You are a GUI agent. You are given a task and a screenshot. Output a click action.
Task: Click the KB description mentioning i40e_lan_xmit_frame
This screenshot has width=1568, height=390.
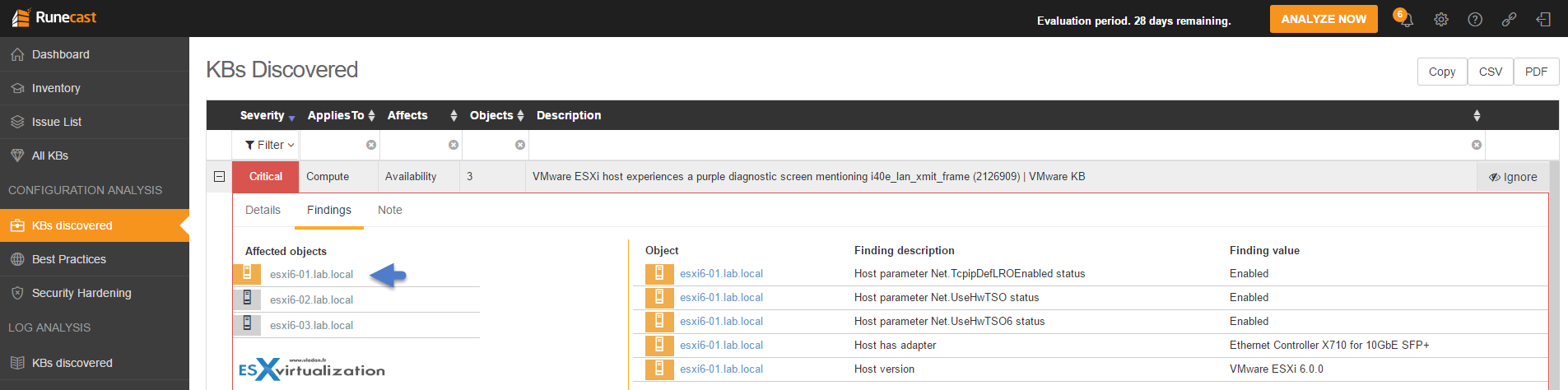808,176
